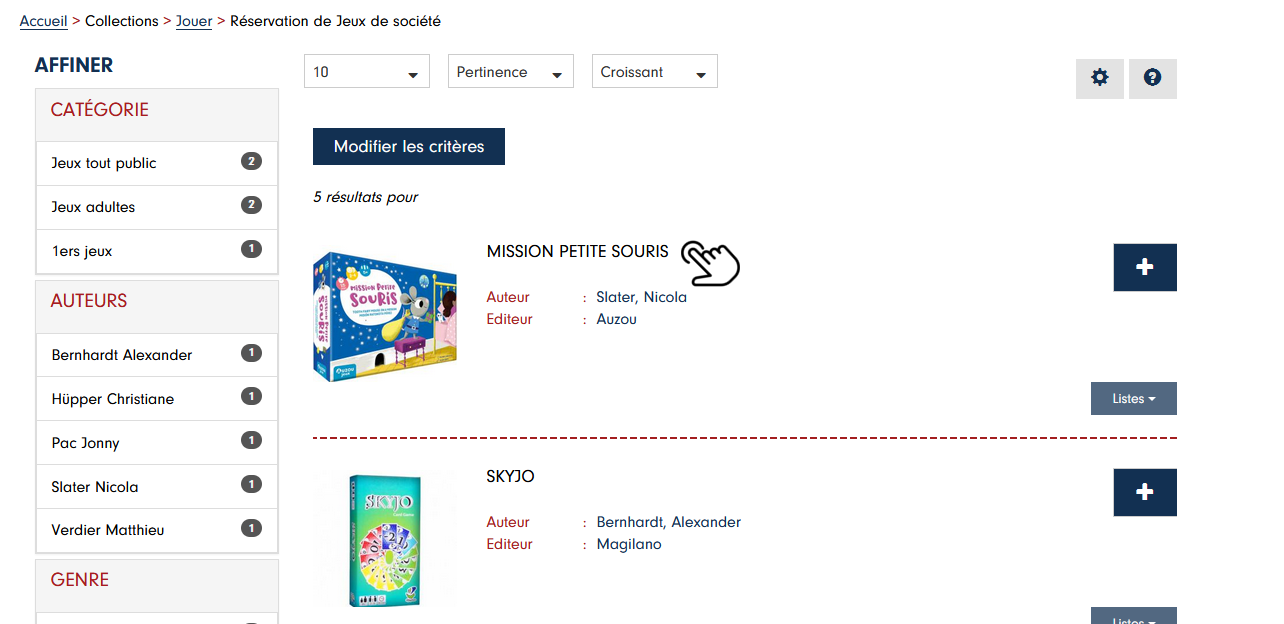Expand the Listes dropdown for Mission Petite Souris
This screenshot has height=624, width=1284.
(x=1133, y=398)
